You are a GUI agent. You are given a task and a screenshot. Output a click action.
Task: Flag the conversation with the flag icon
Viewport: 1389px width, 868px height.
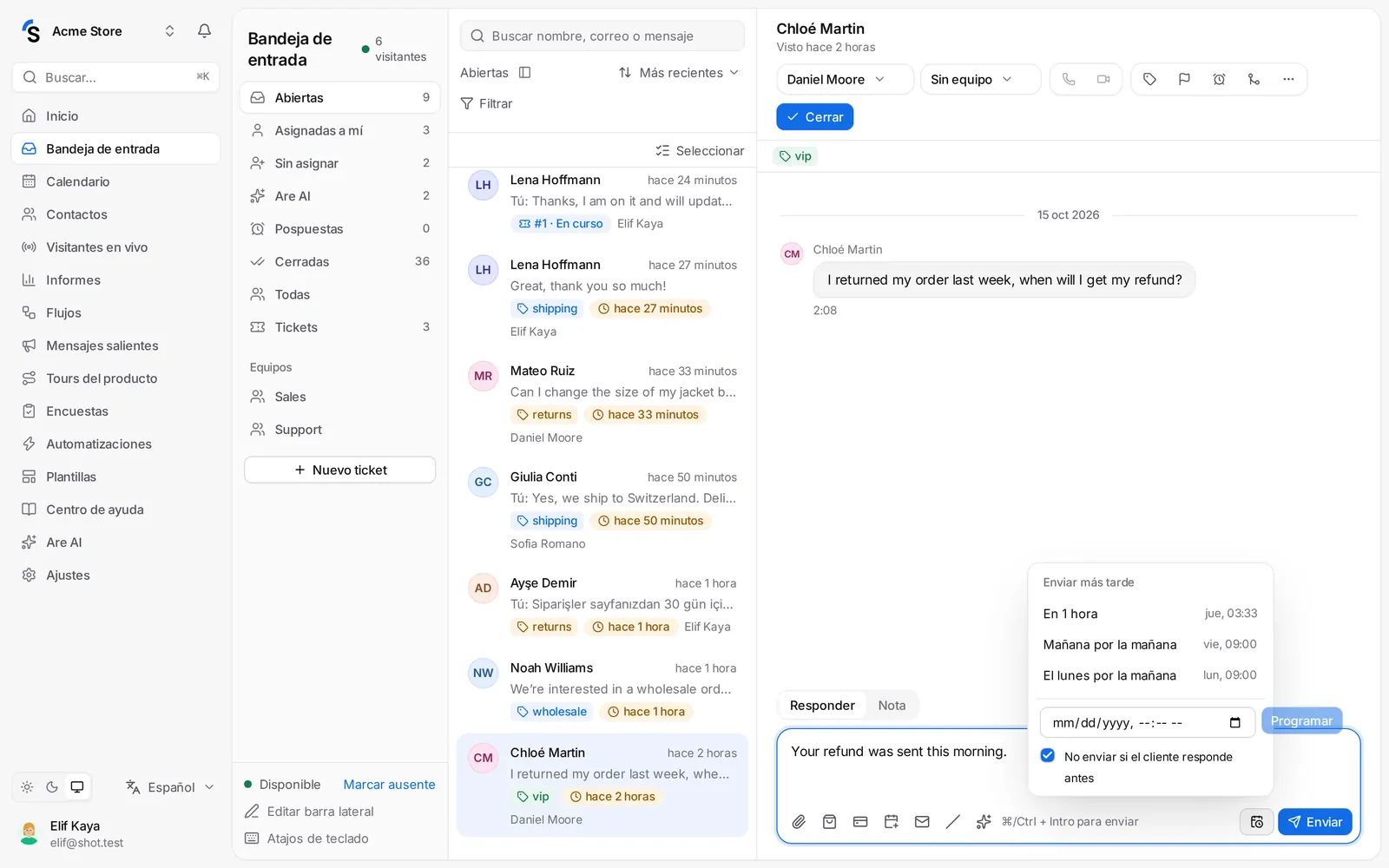1184,79
